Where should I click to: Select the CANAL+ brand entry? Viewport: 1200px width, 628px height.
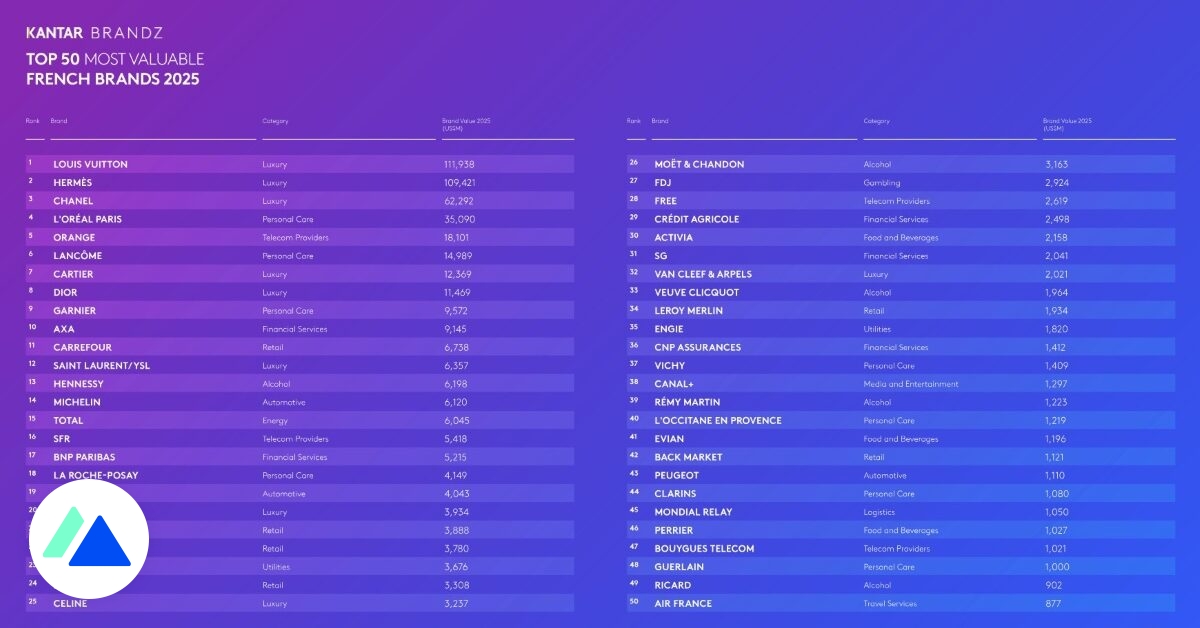pos(673,384)
